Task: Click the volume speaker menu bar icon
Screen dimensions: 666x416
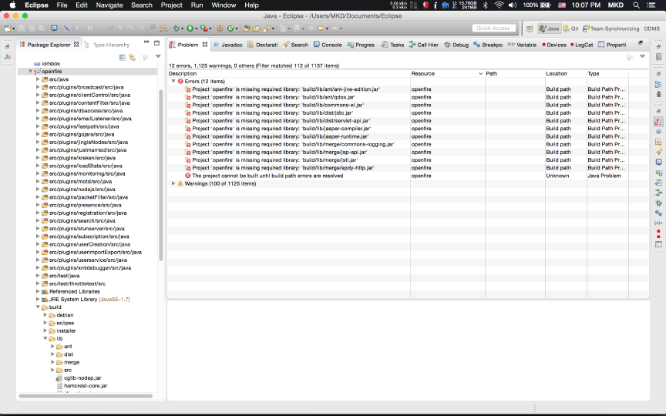Action: [513, 5]
